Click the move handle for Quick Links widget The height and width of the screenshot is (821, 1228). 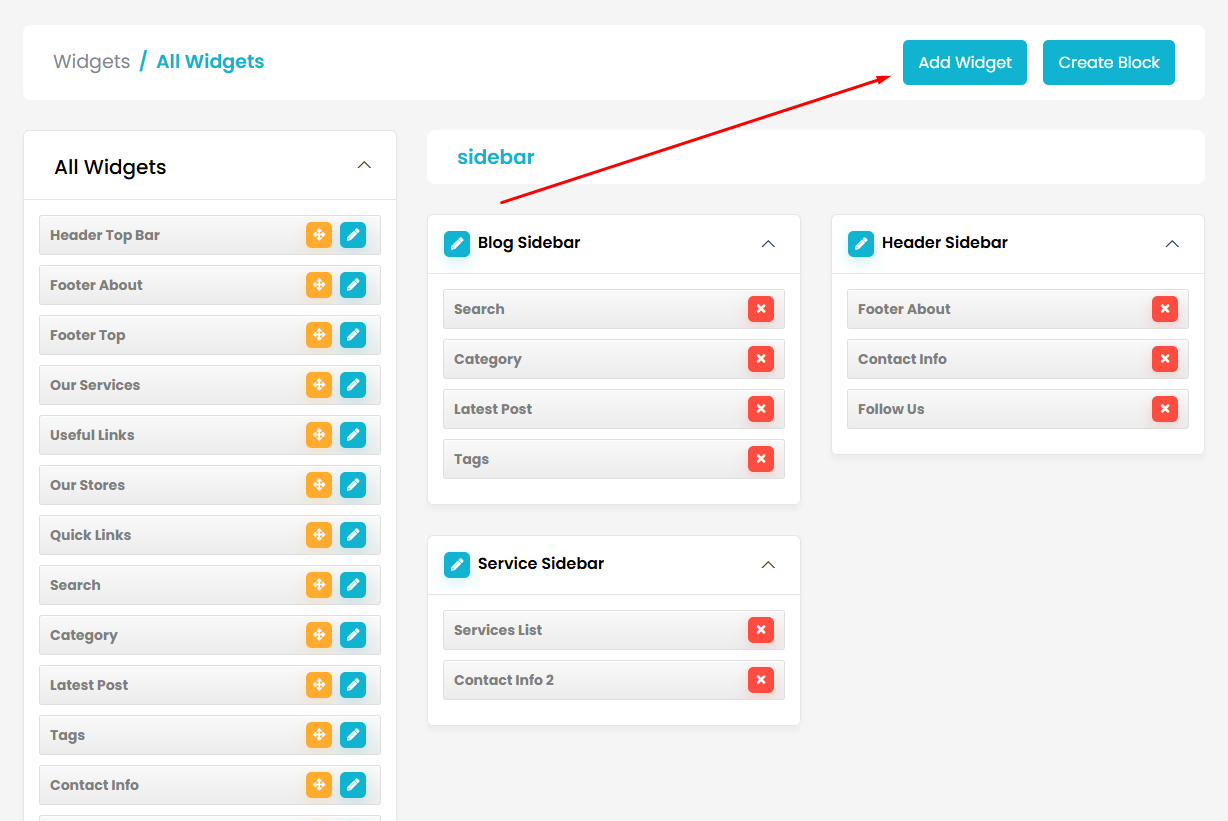pyautogui.click(x=318, y=535)
